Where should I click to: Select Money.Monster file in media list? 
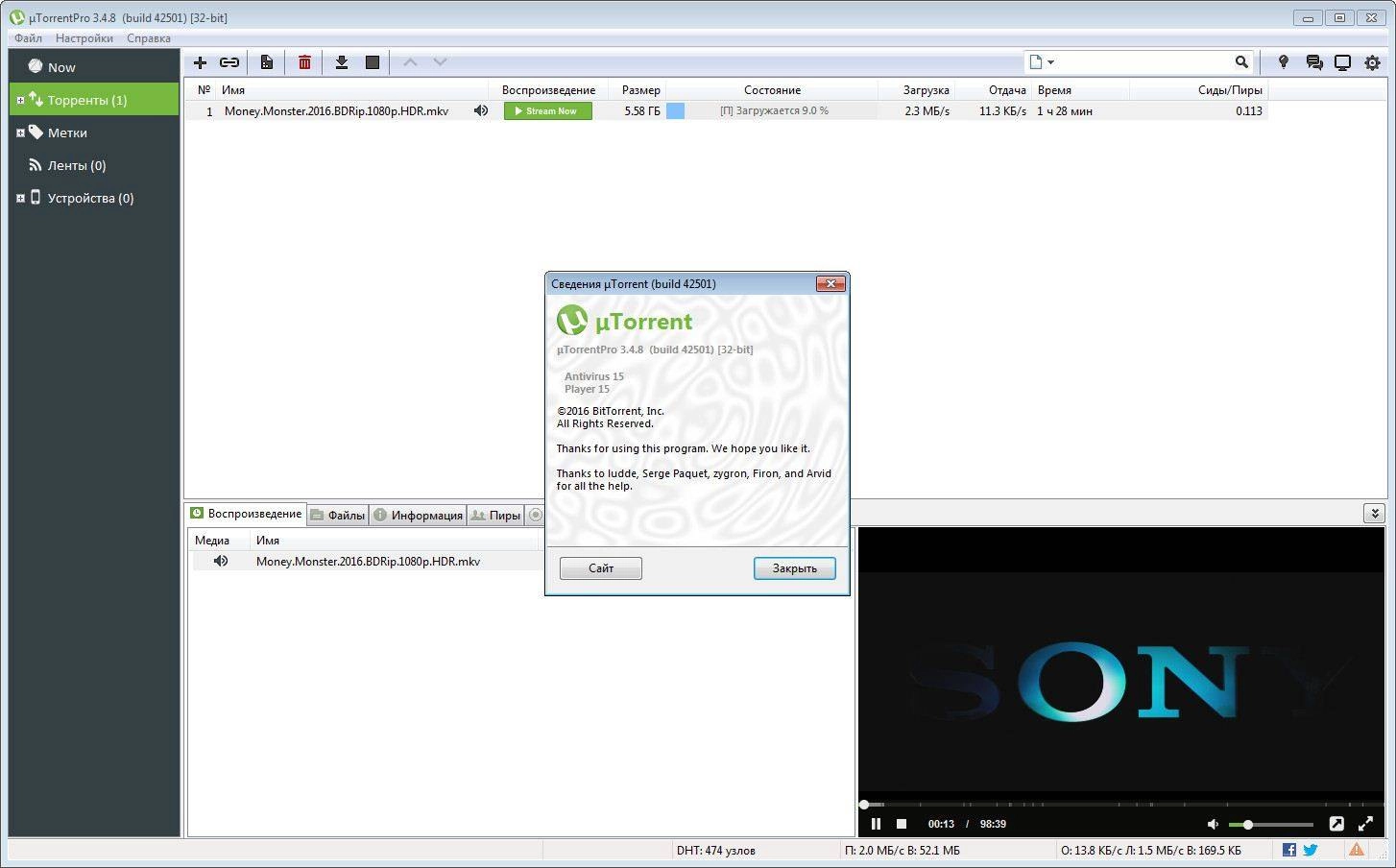tap(368, 562)
